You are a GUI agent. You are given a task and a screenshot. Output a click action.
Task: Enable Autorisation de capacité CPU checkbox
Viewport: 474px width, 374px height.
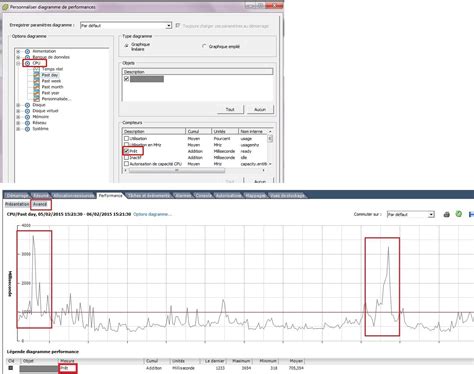(x=126, y=164)
